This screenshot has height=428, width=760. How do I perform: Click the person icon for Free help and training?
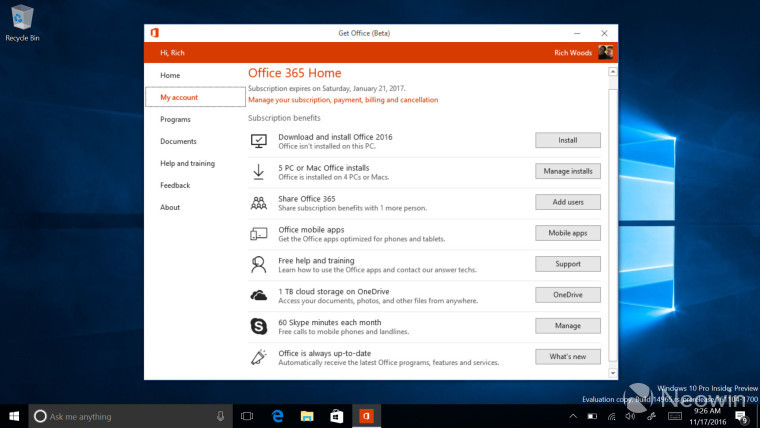(258, 265)
